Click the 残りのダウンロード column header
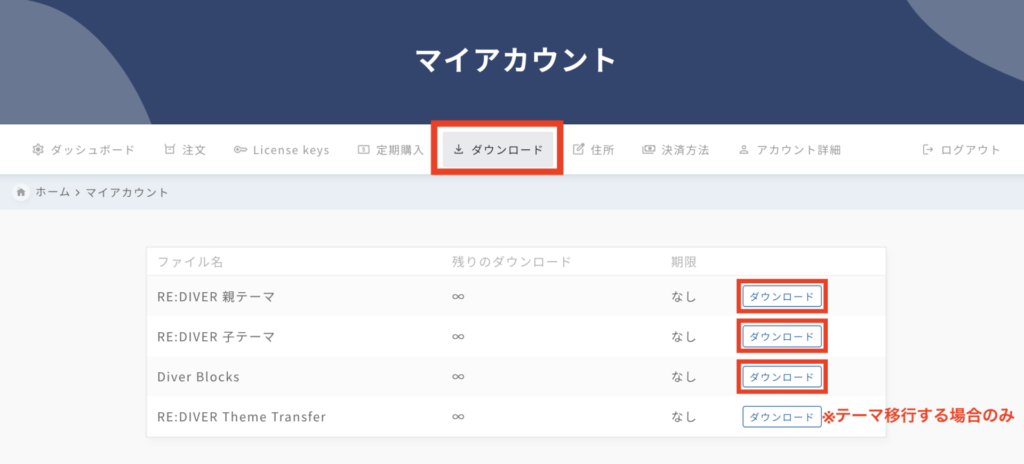This screenshot has width=1024, height=464. pyautogui.click(x=511, y=262)
